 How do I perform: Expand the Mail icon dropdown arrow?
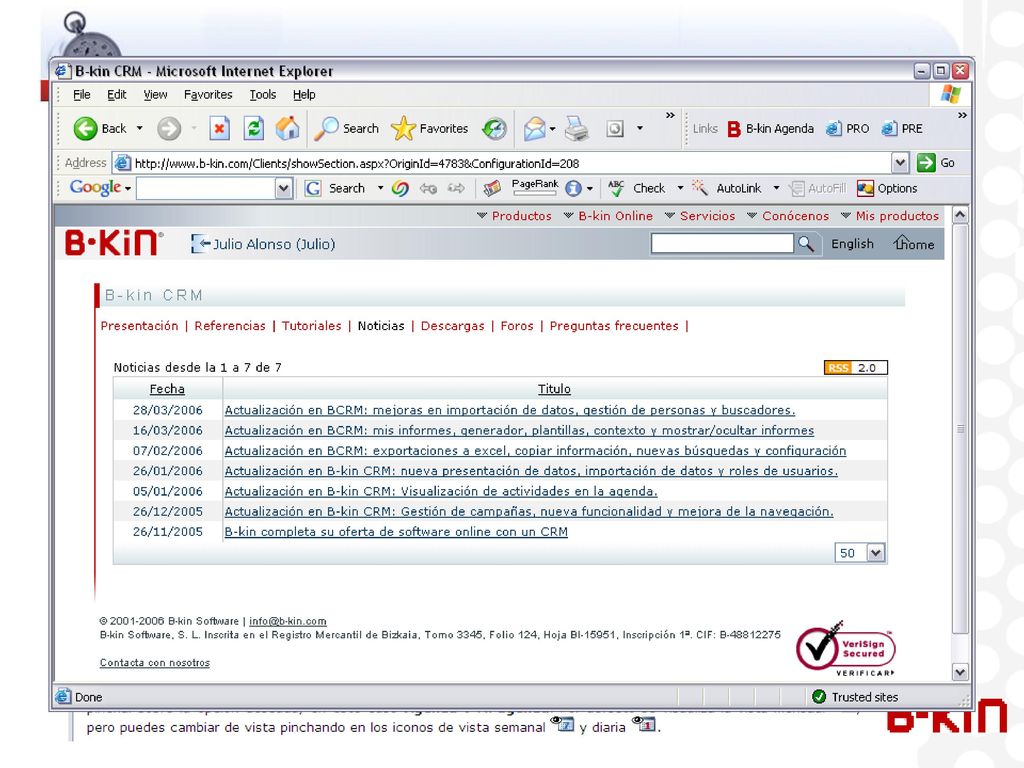point(552,129)
